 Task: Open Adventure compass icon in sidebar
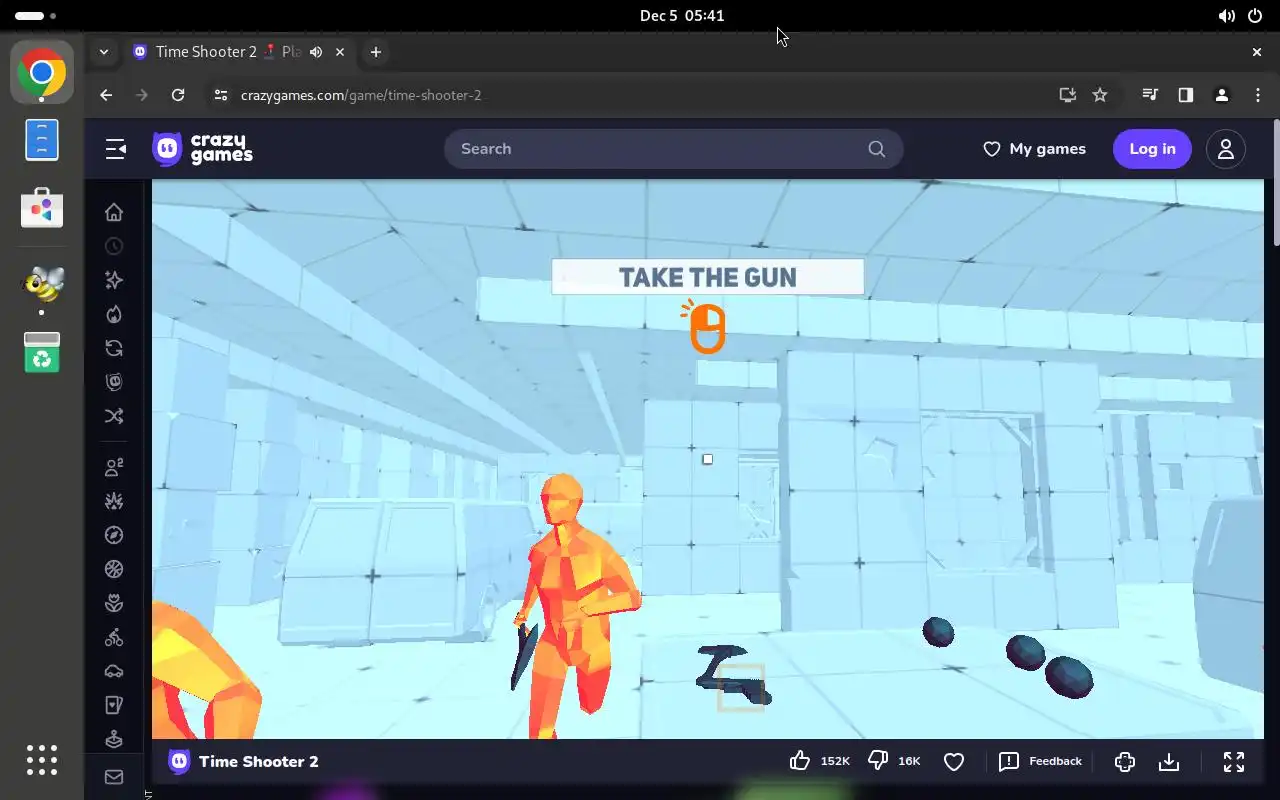(114, 535)
